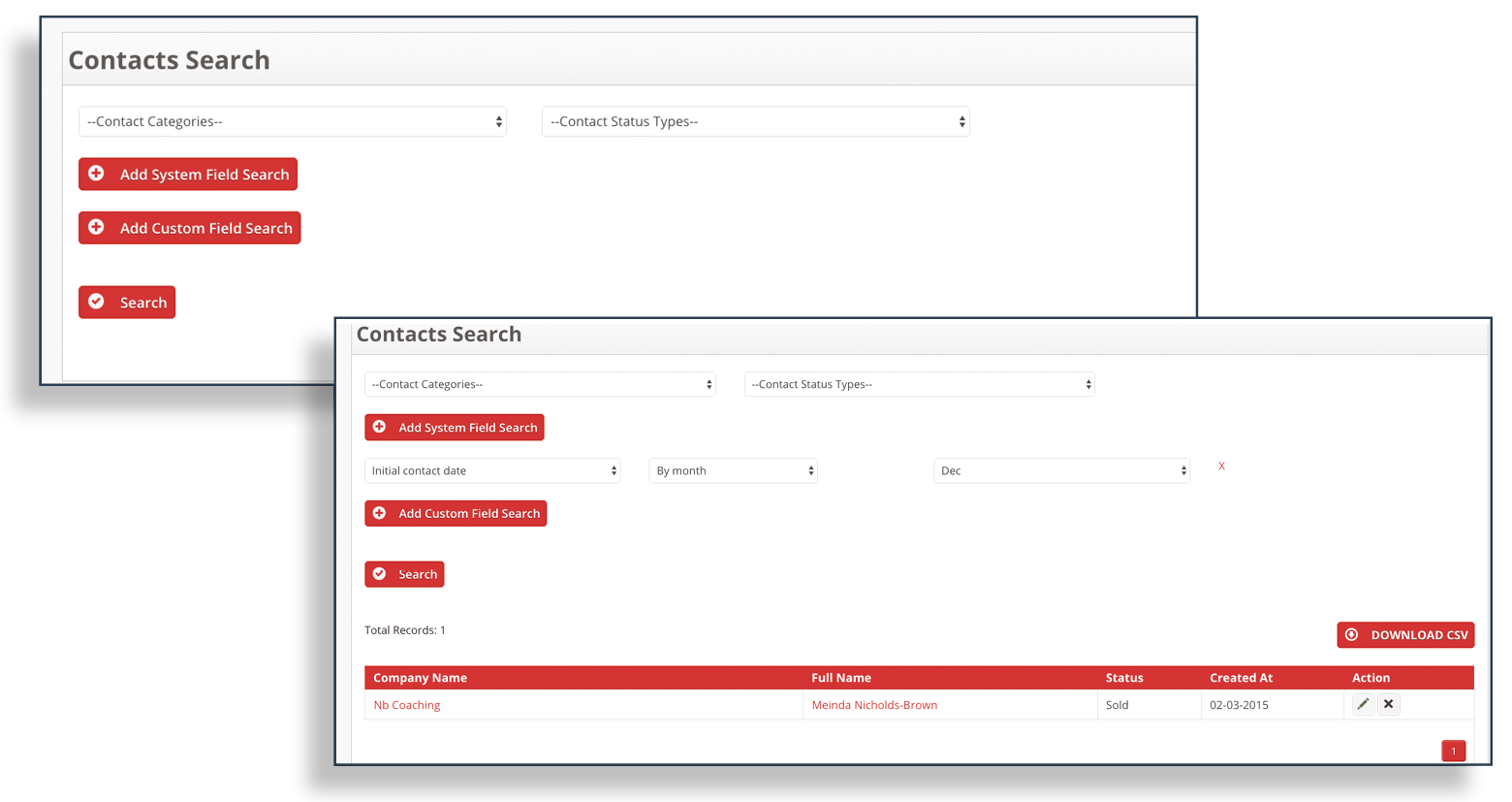Click Search button in front window

pos(404,574)
